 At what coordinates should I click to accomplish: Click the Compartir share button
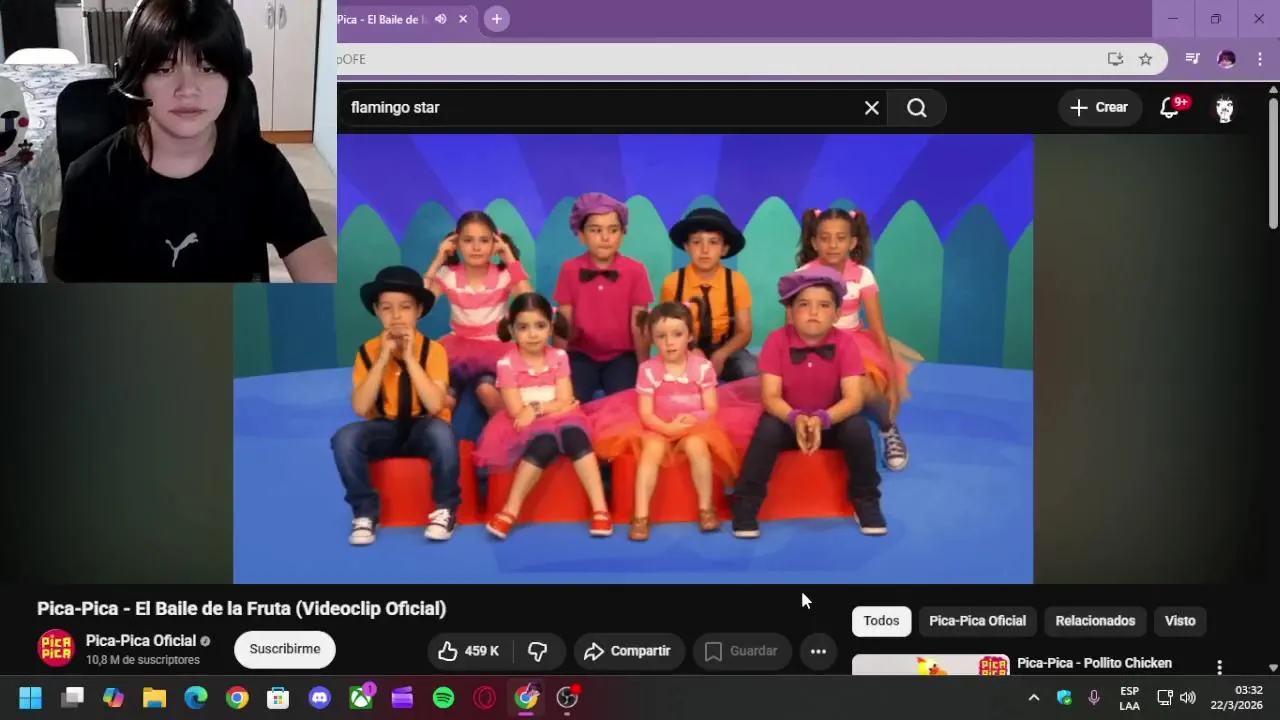coord(628,652)
